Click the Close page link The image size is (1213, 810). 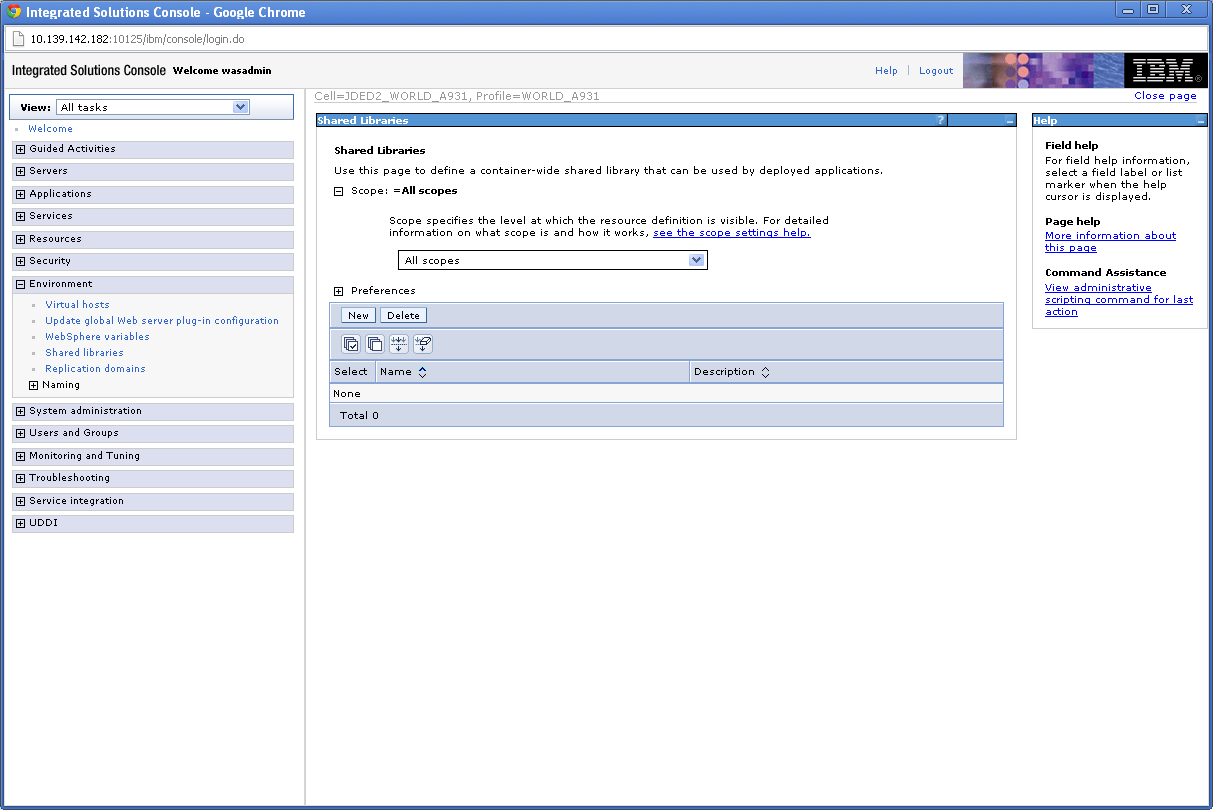tap(1165, 96)
